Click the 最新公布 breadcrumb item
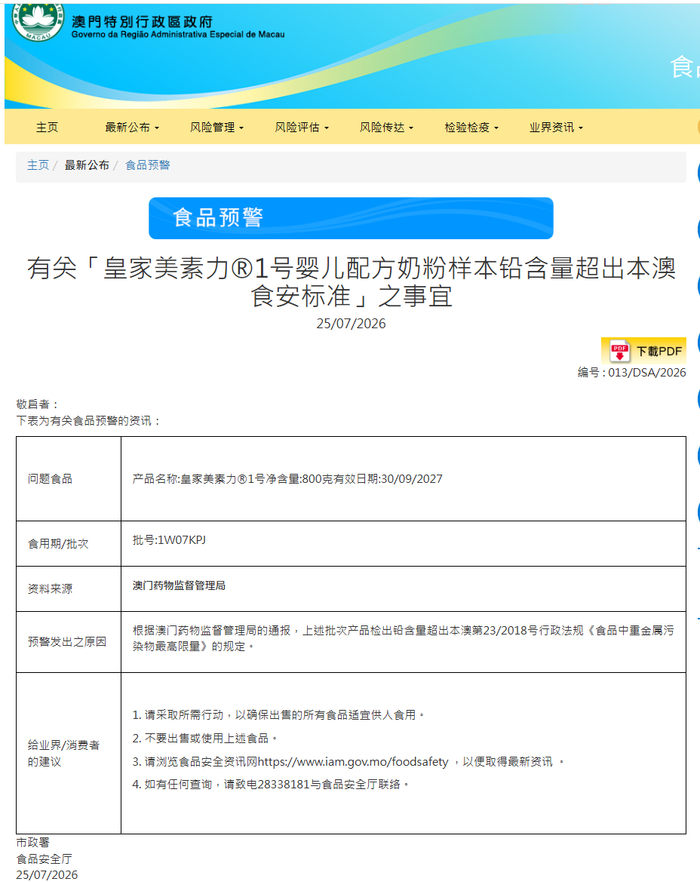The image size is (700, 882). [87, 165]
